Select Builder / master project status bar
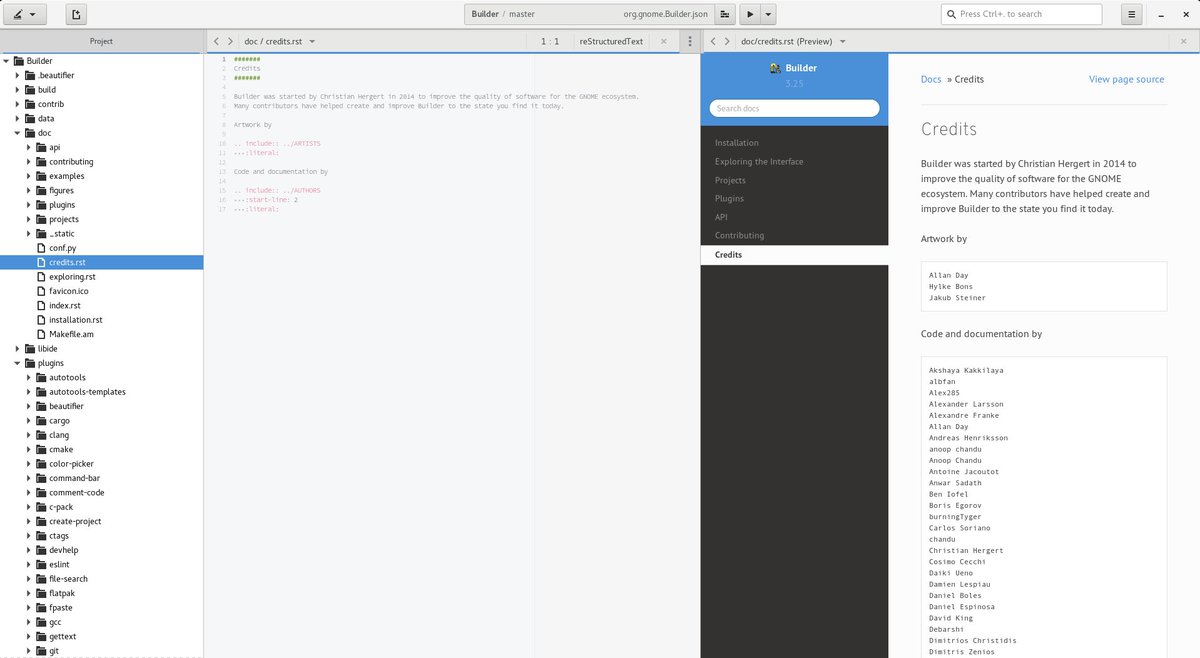 point(589,14)
